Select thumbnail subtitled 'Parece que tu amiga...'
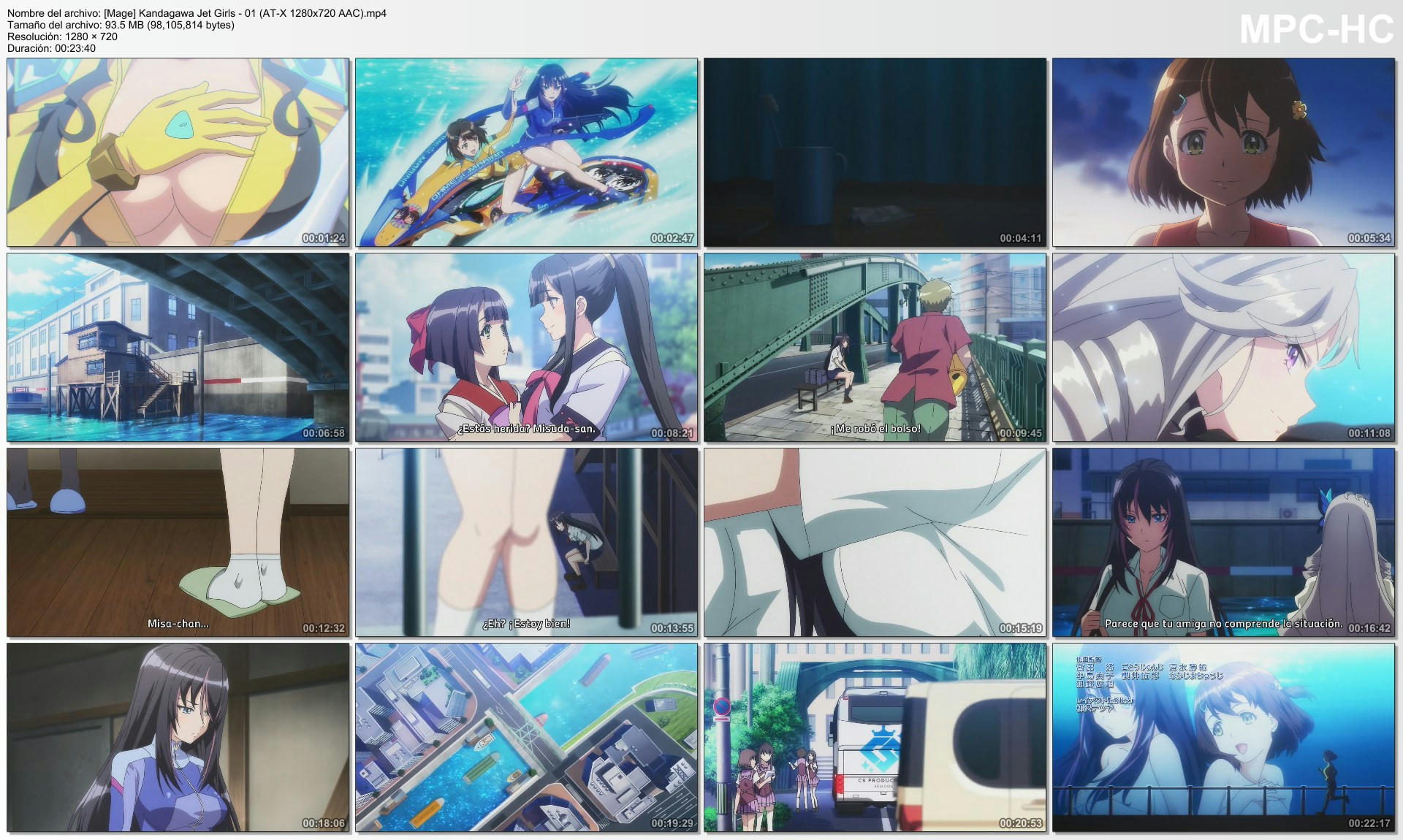1403x840 pixels. coord(1224,543)
